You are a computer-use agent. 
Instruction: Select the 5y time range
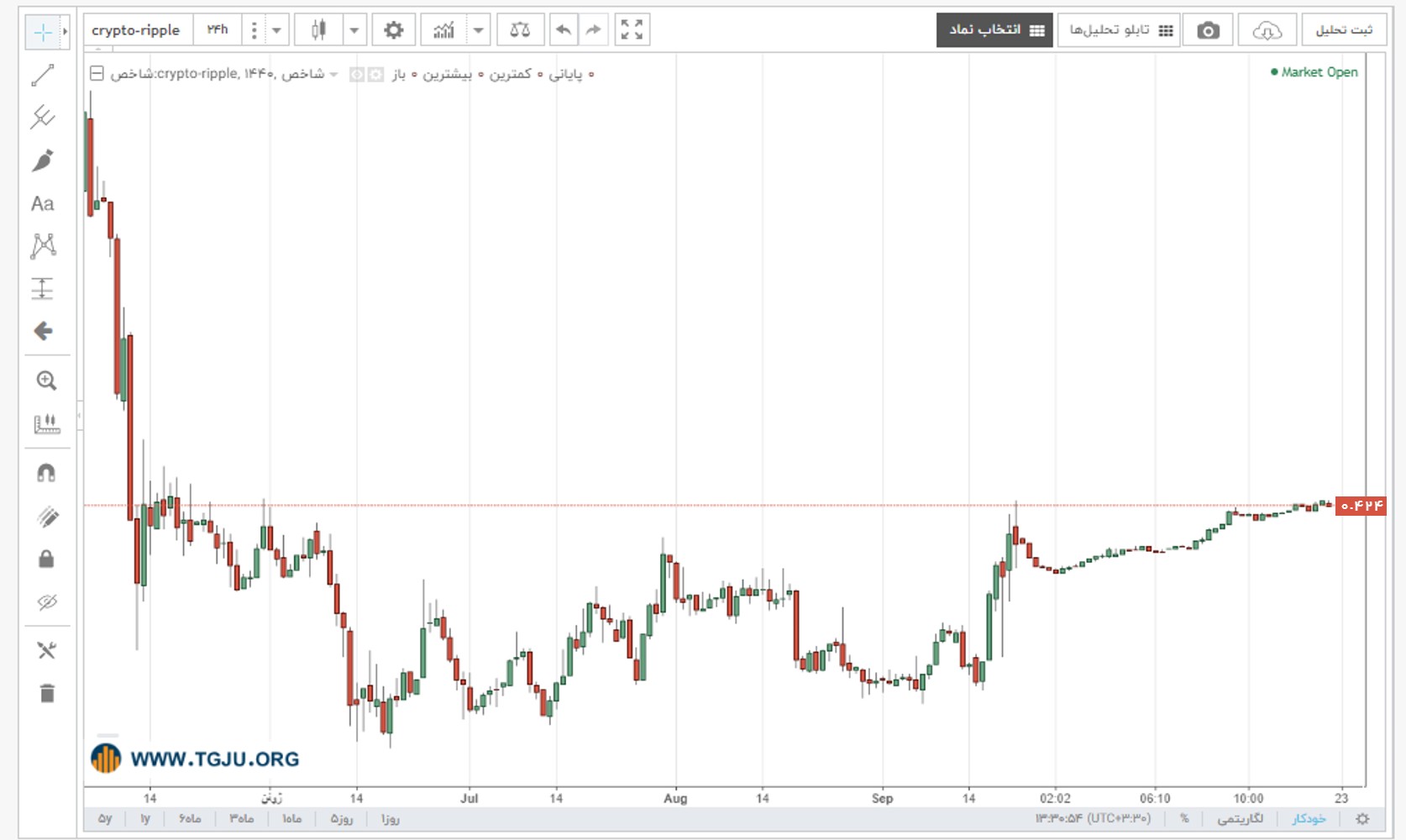[105, 818]
